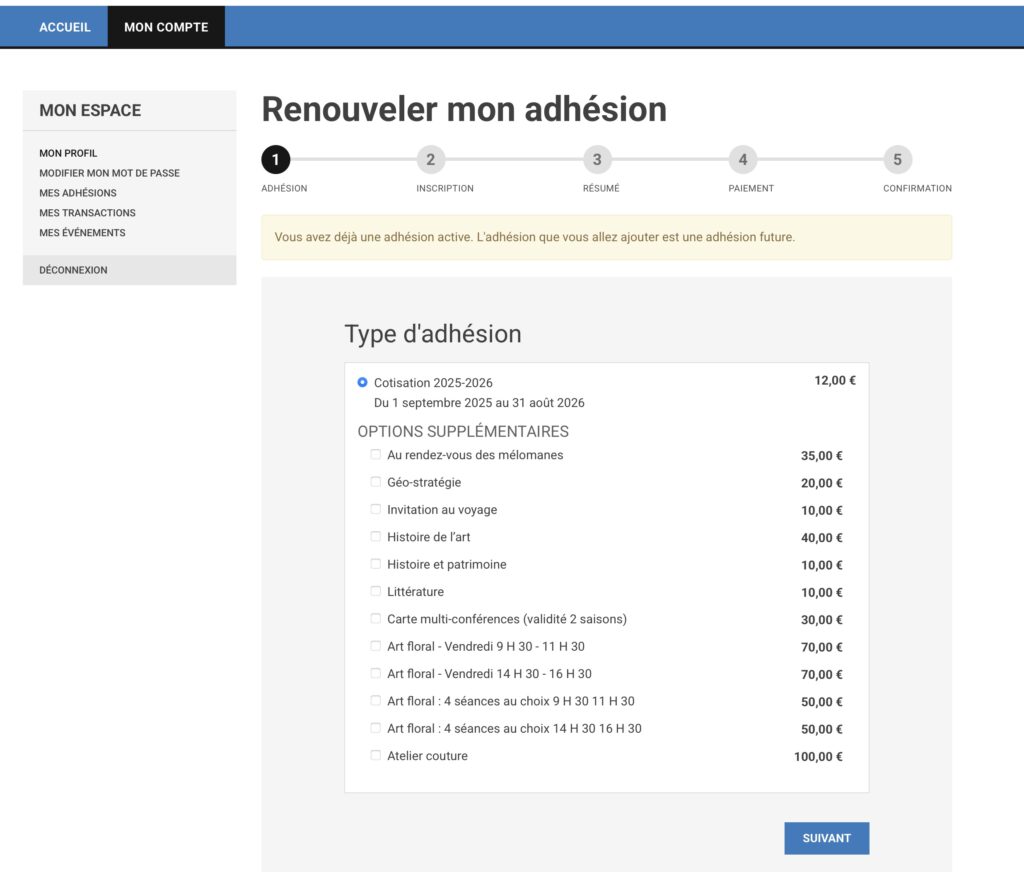Screen dimensions: 1024x872
Task: Click step 4 Paiement circle
Action: click(742, 160)
